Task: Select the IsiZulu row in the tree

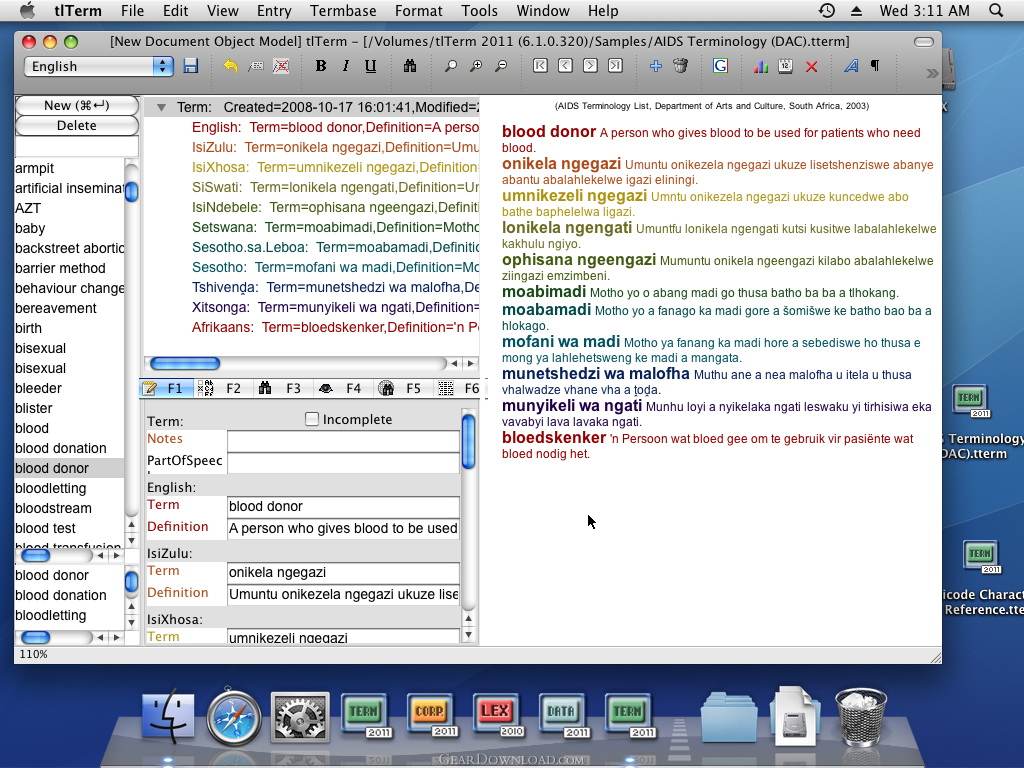Action: (335, 148)
